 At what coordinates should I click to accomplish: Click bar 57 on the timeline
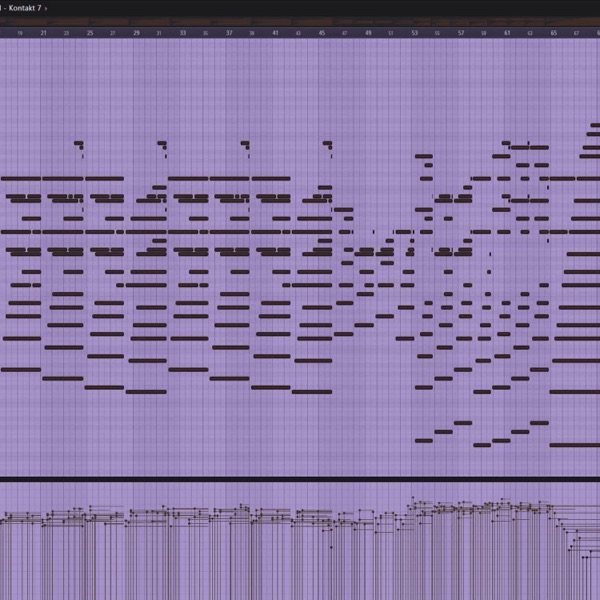click(461, 33)
